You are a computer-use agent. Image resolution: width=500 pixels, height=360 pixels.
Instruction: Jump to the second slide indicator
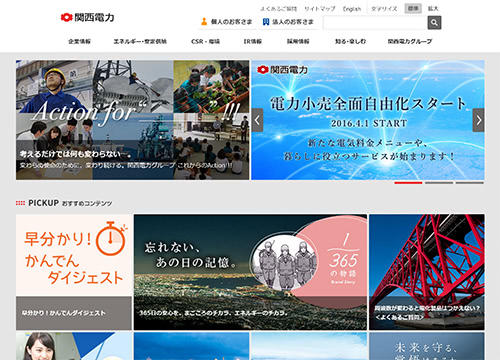click(x=439, y=183)
